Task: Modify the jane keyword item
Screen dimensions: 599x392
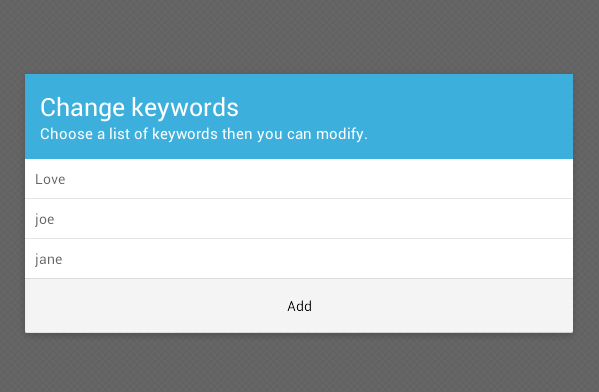Action: click(x=299, y=259)
